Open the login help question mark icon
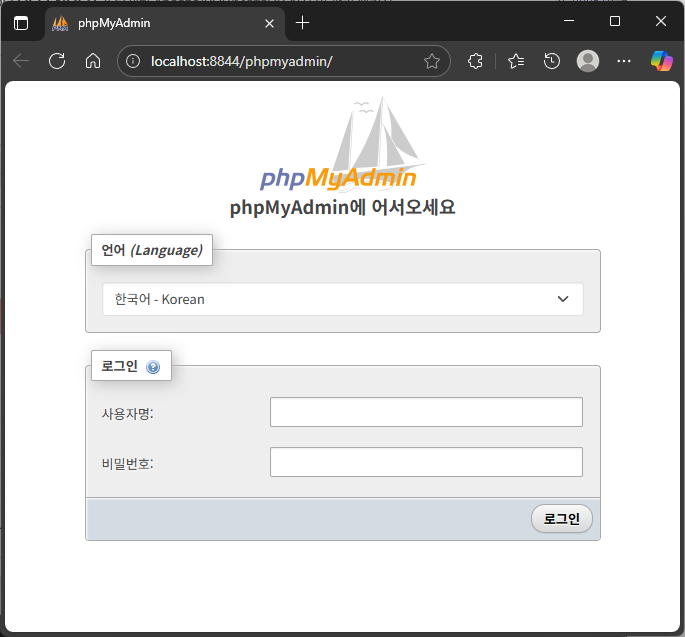Screen dimensions: 685x637 153,367
